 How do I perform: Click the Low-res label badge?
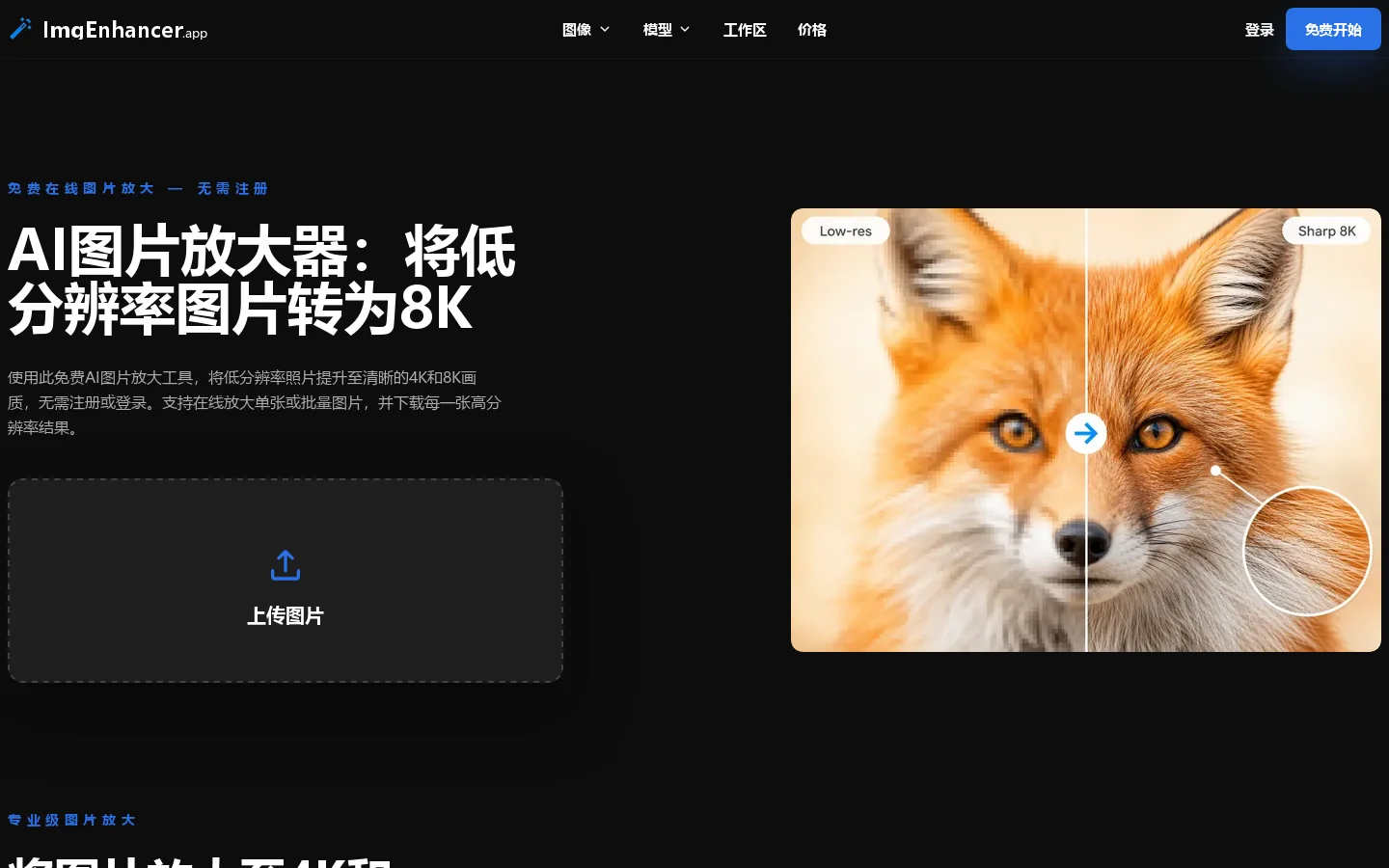pos(845,231)
